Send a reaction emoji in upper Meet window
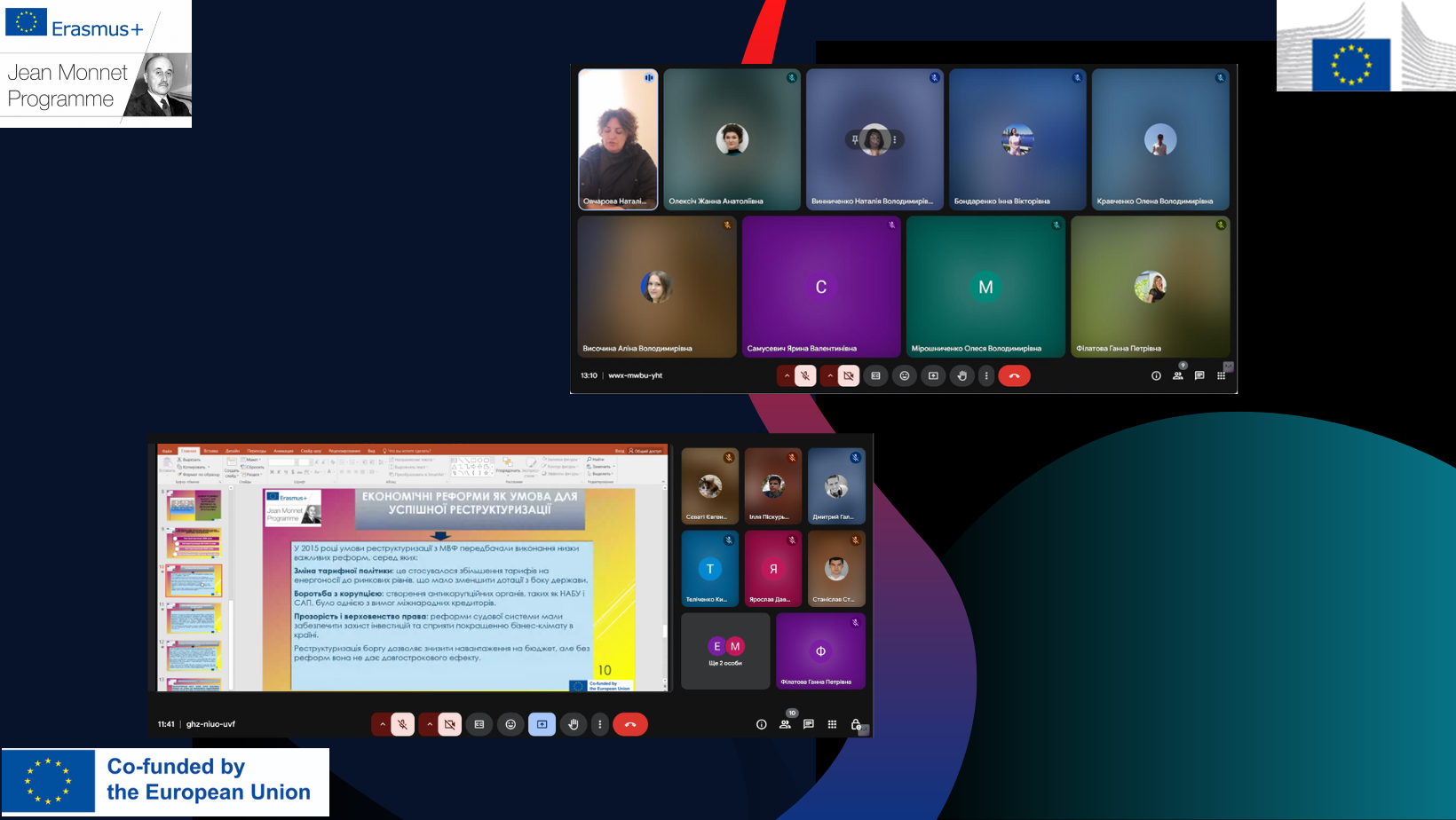Viewport: 1456px width, 820px height. [905, 375]
